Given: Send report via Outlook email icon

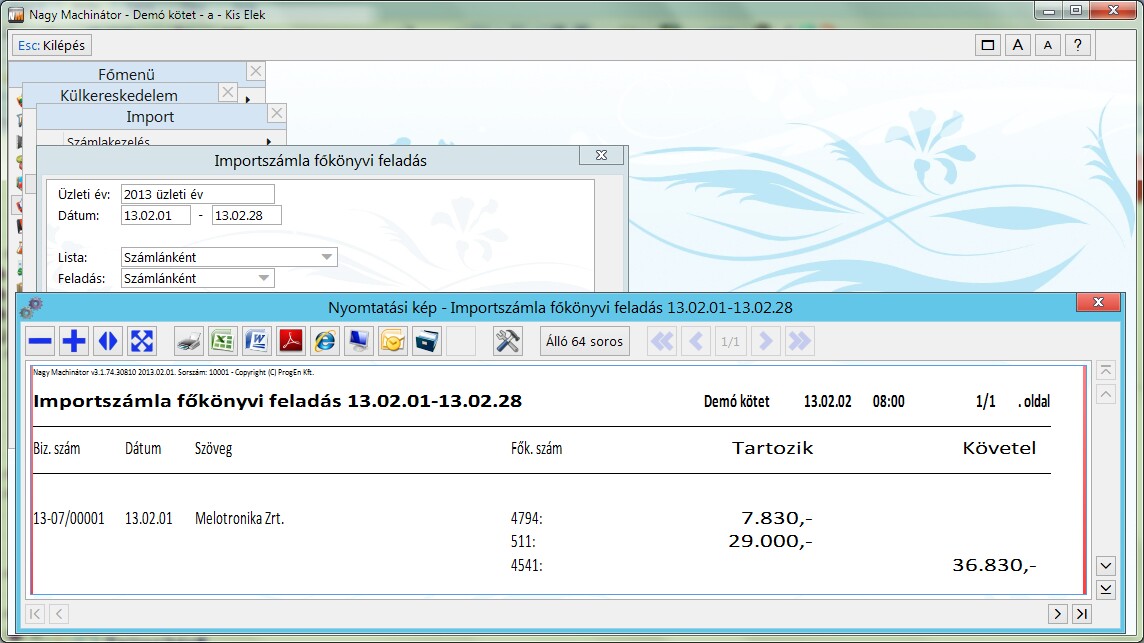Looking at the screenshot, I should [393, 341].
